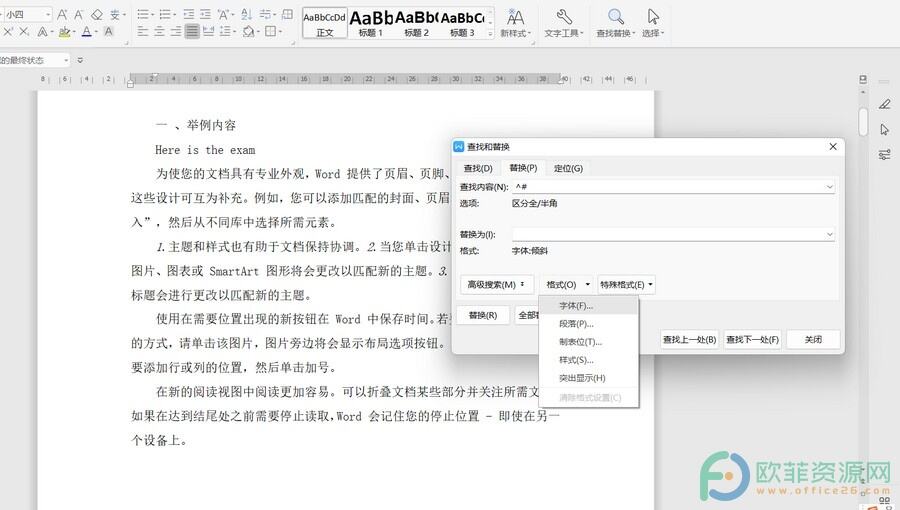The height and width of the screenshot is (510, 900).
Task: Open the 查找内容 history dropdown arrow
Action: tap(829, 186)
